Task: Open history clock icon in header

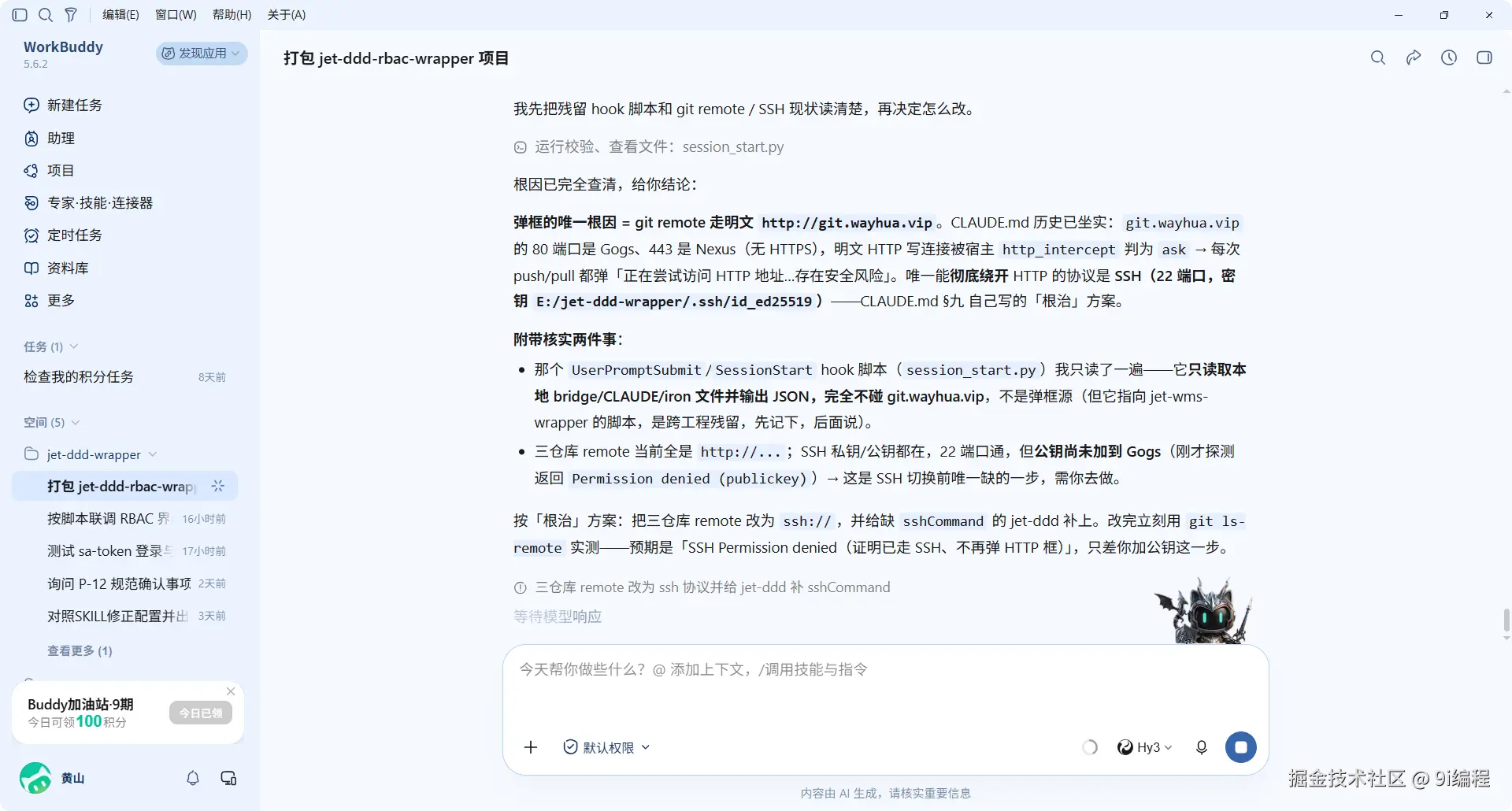Action: 1449,57
